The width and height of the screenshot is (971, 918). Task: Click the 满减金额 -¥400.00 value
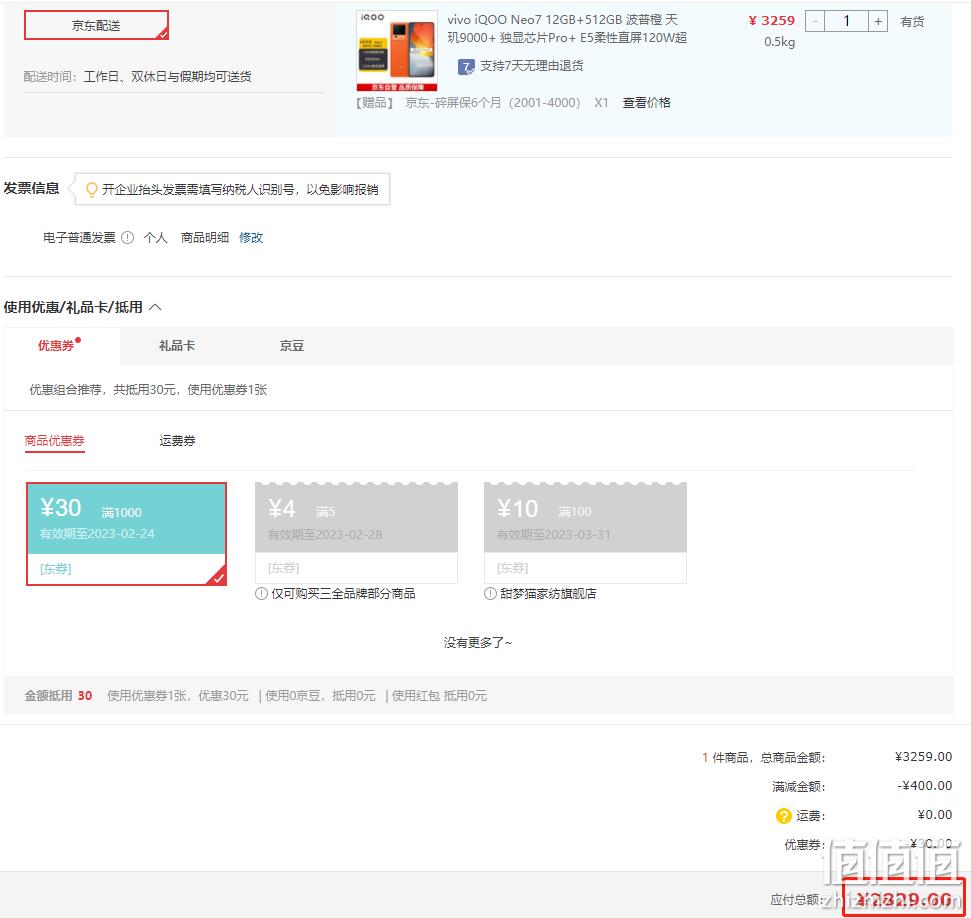(x=925, y=786)
